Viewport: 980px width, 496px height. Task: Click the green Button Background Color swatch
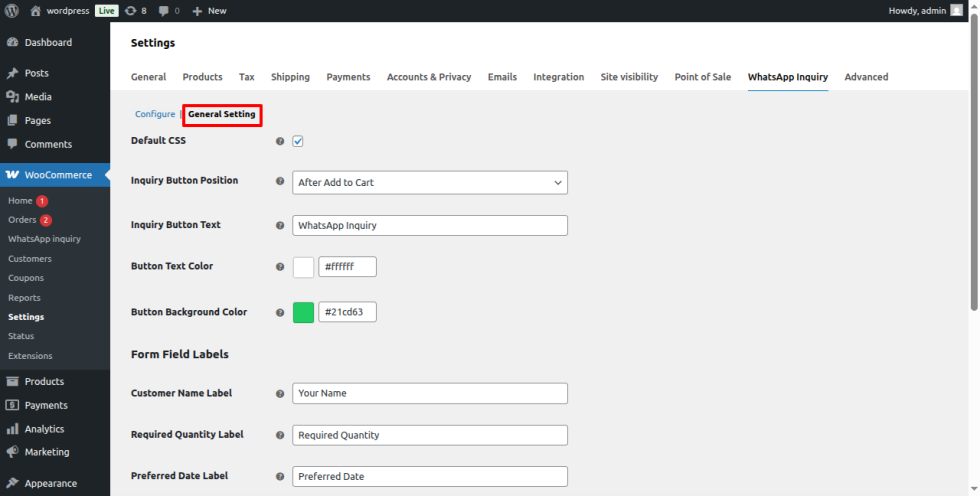coord(304,312)
